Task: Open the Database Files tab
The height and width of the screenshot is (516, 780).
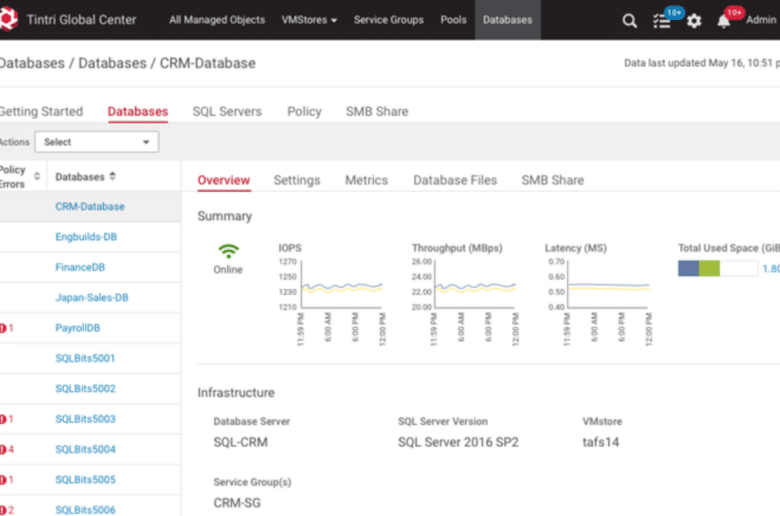Action: click(x=455, y=180)
